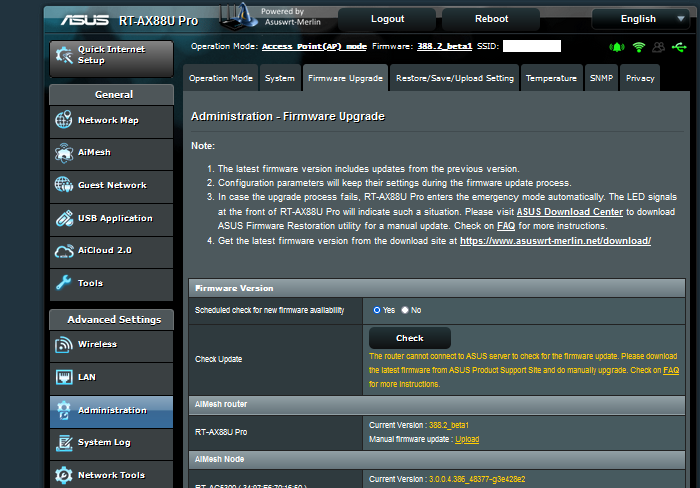Click the FAQ link in yellow warning
Image resolution: width=700 pixels, height=488 pixels.
point(671,370)
